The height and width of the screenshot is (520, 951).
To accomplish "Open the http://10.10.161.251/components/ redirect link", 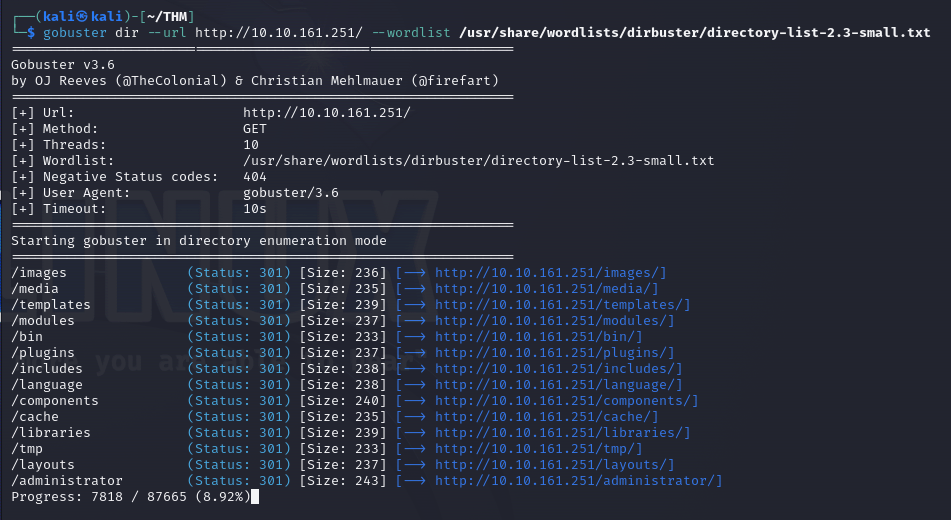I will coord(563,400).
